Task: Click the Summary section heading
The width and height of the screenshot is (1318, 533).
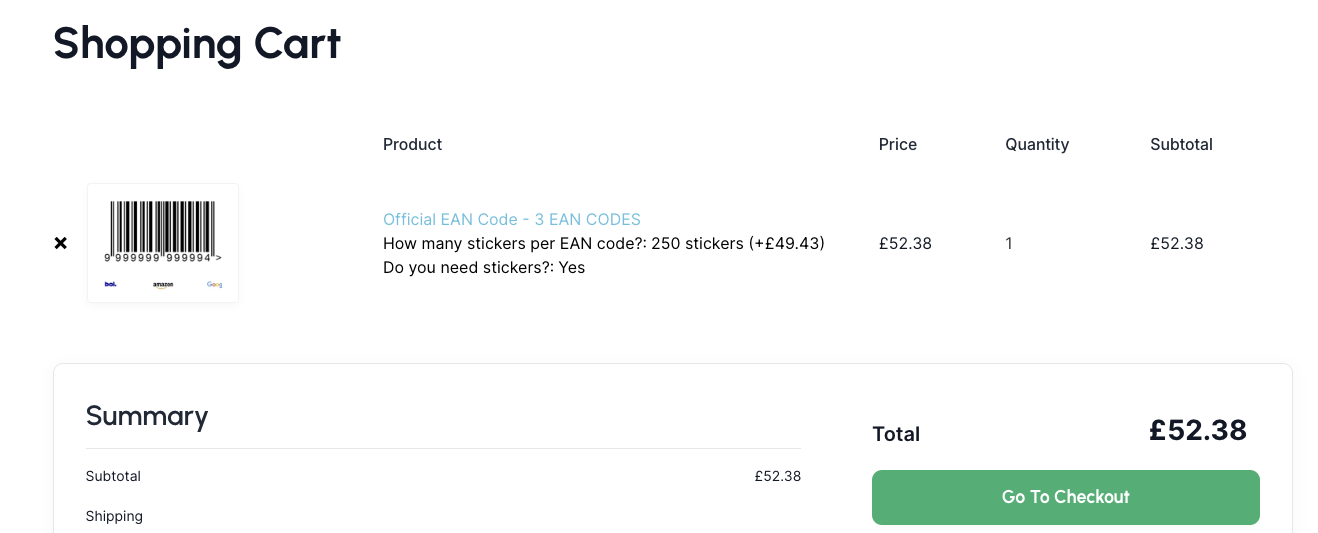Action: pos(147,416)
